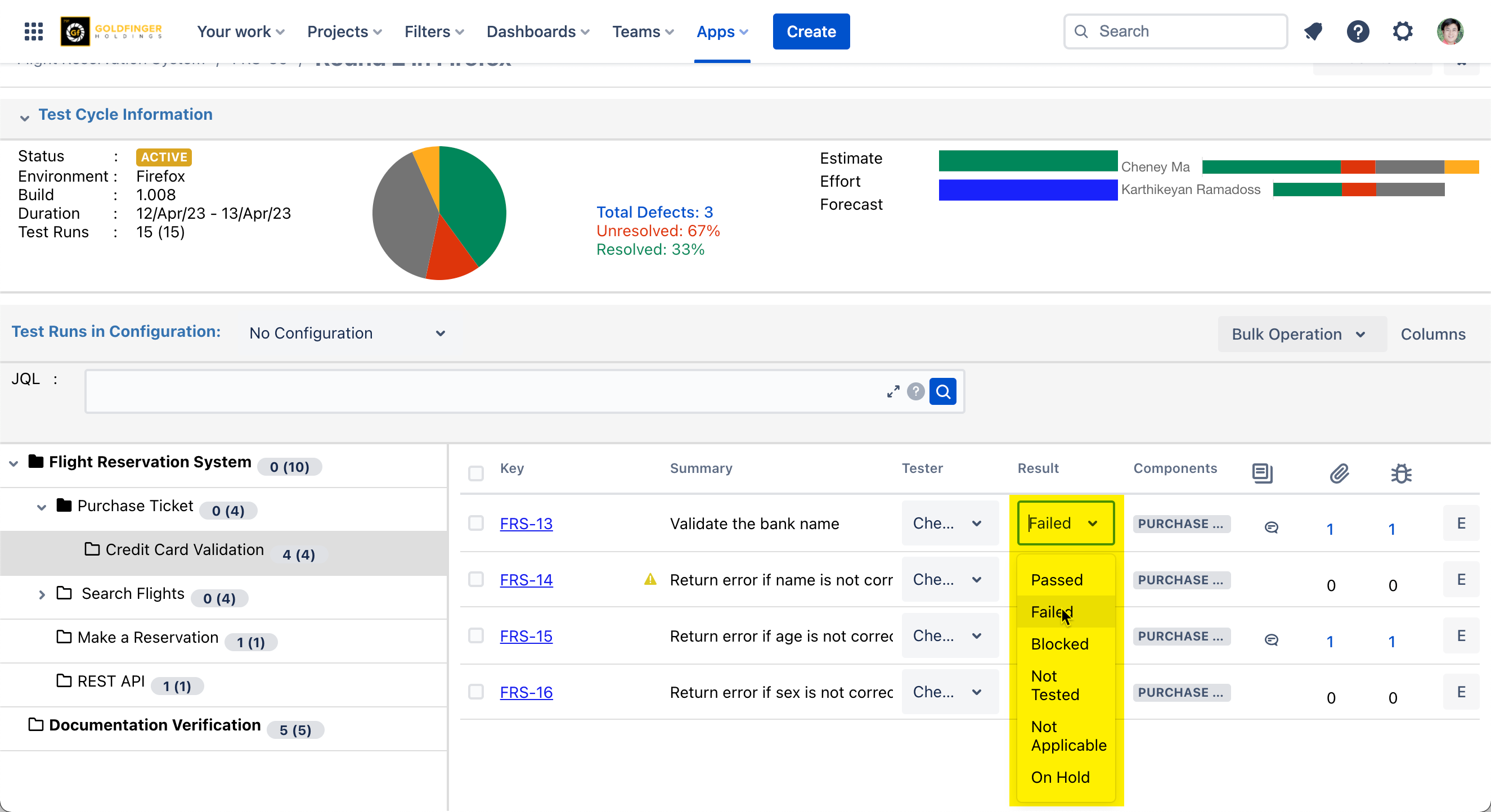Viewport: 1491px width, 812px height.
Task: Open FRS-13 comment bubble icon
Action: [1271, 527]
